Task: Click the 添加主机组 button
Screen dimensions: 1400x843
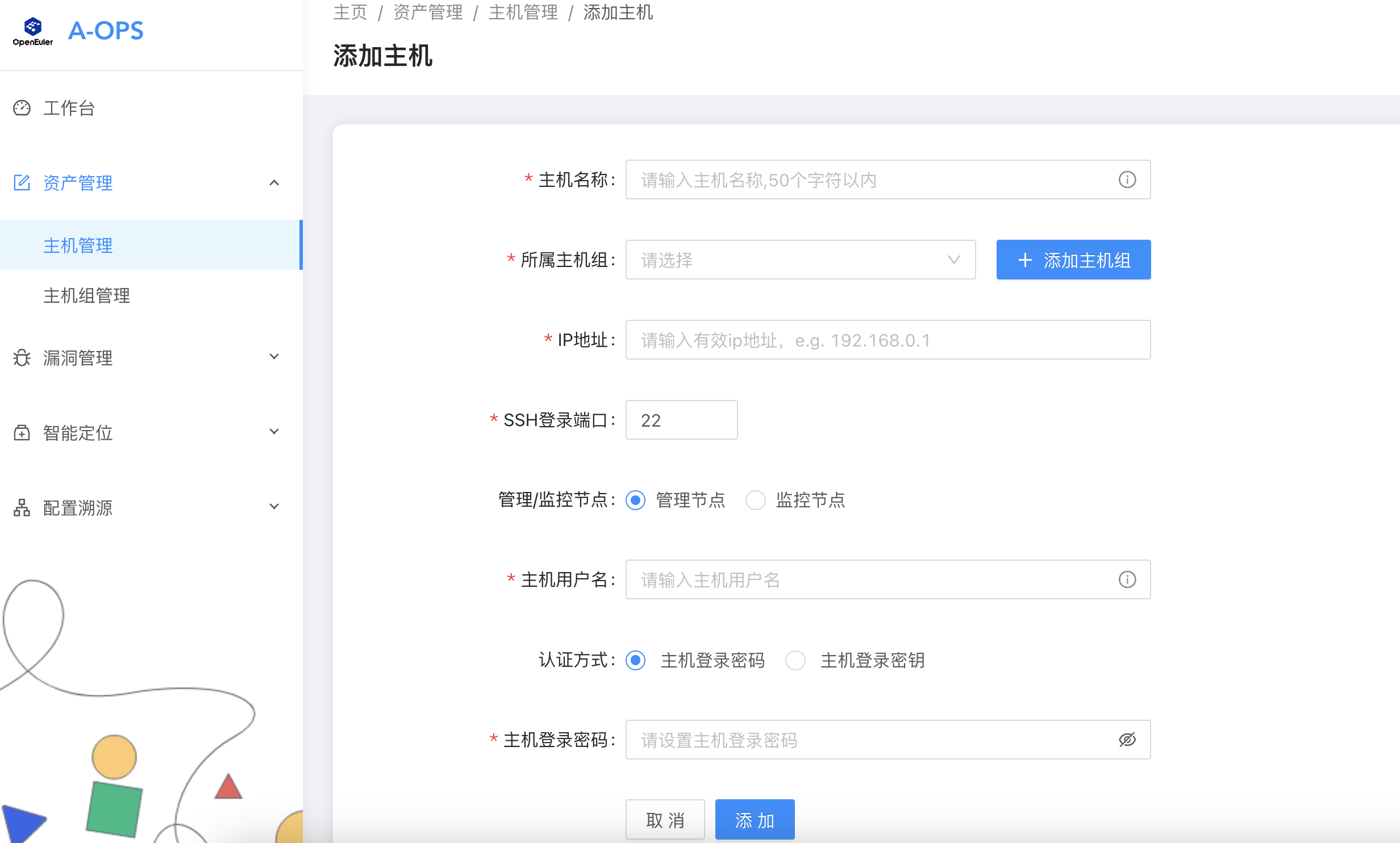Action: click(x=1073, y=260)
